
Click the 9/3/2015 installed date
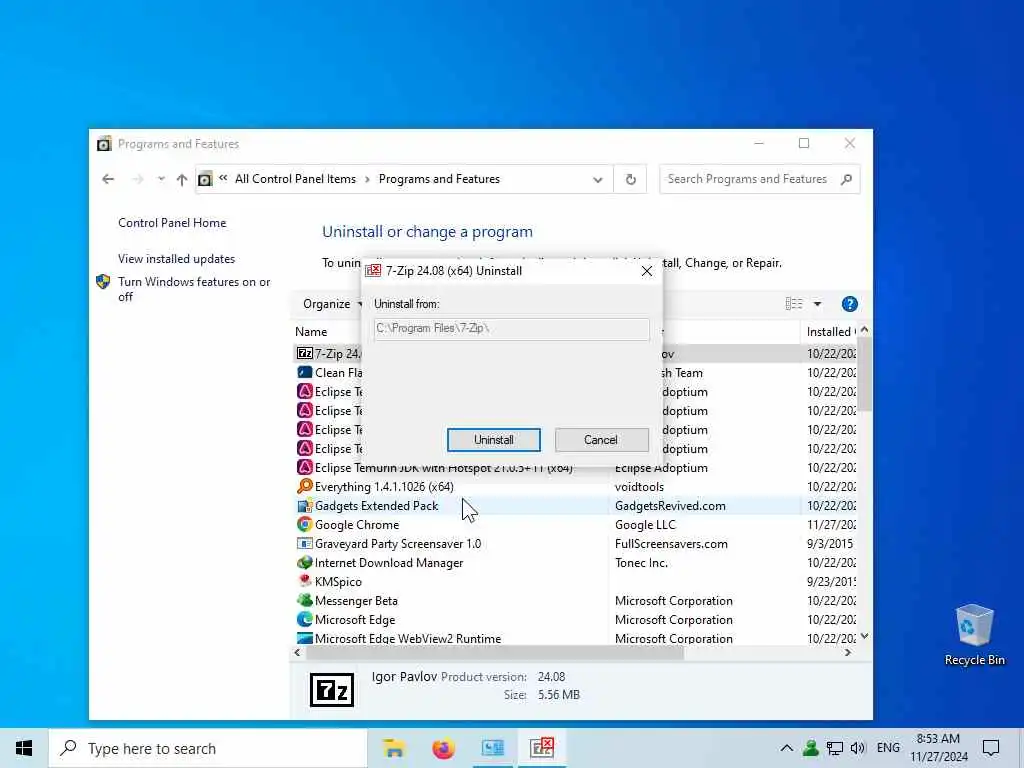point(830,543)
